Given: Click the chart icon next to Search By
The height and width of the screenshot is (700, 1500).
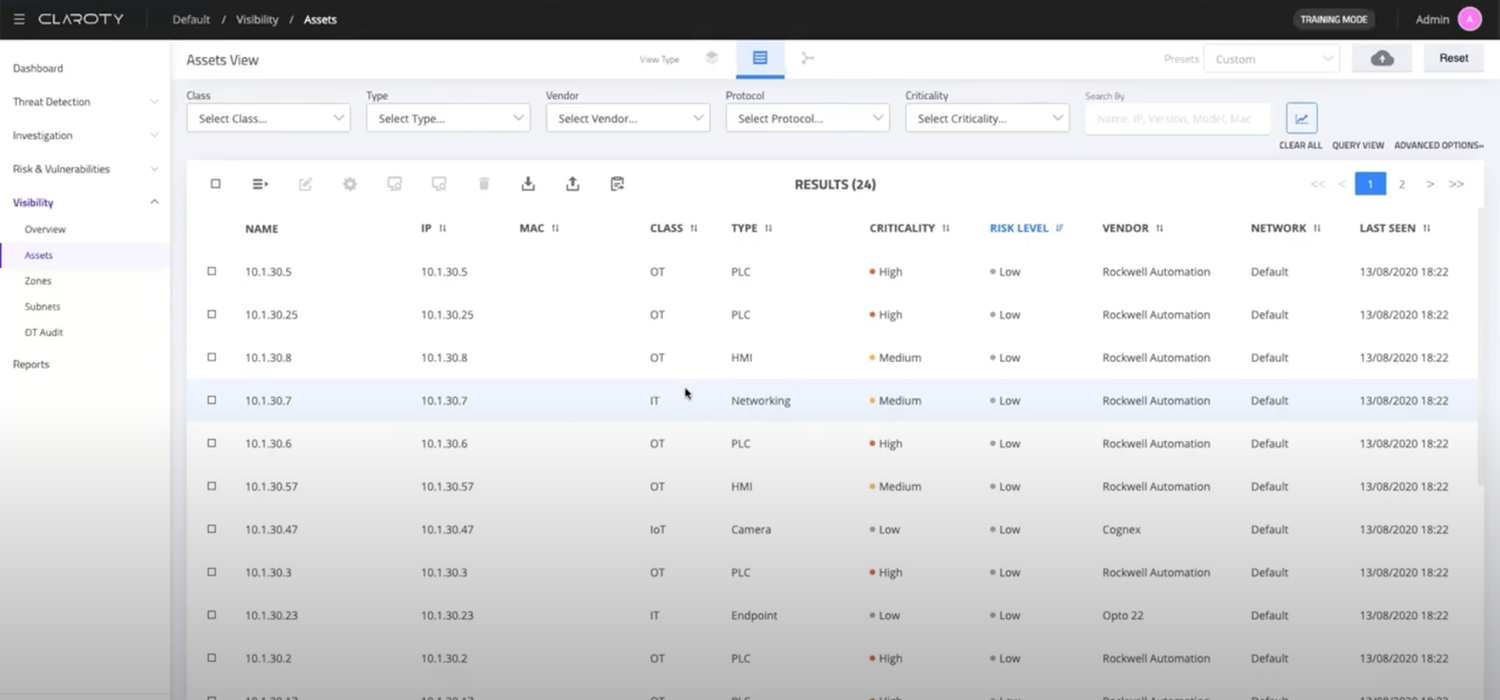Looking at the screenshot, I should point(1301,118).
